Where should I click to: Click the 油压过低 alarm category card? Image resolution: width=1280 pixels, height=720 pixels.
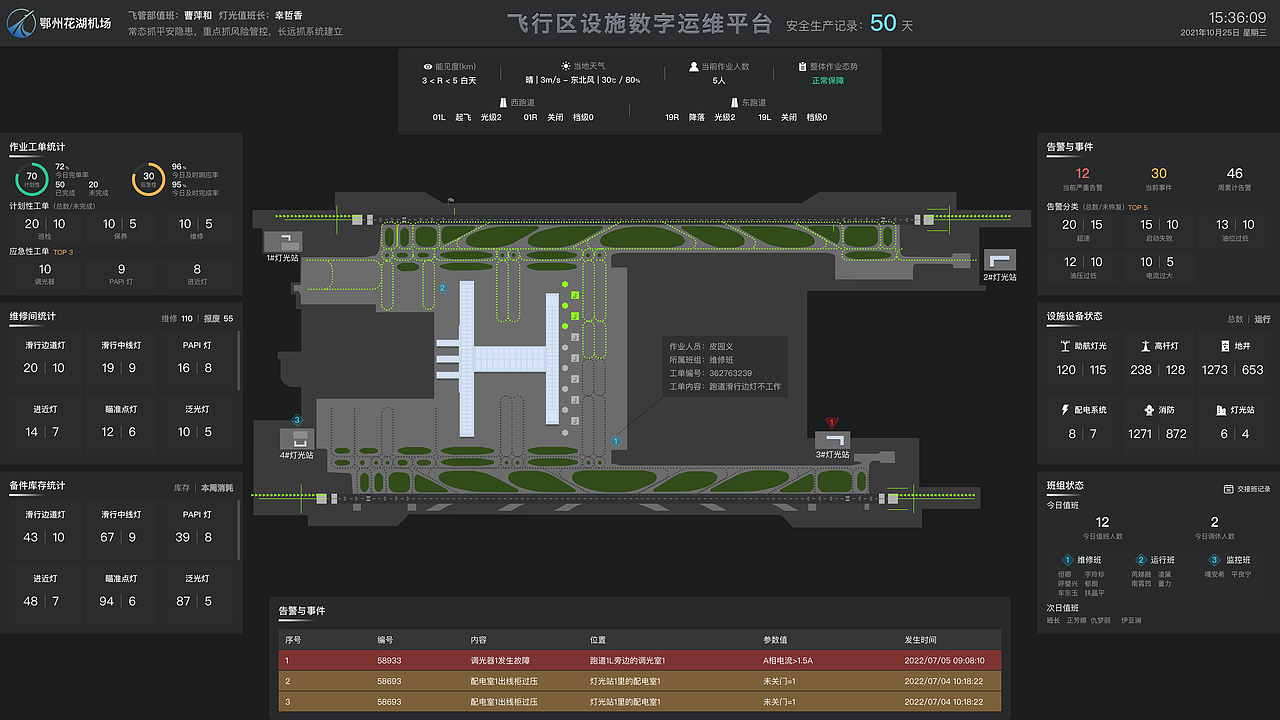(x=1082, y=267)
